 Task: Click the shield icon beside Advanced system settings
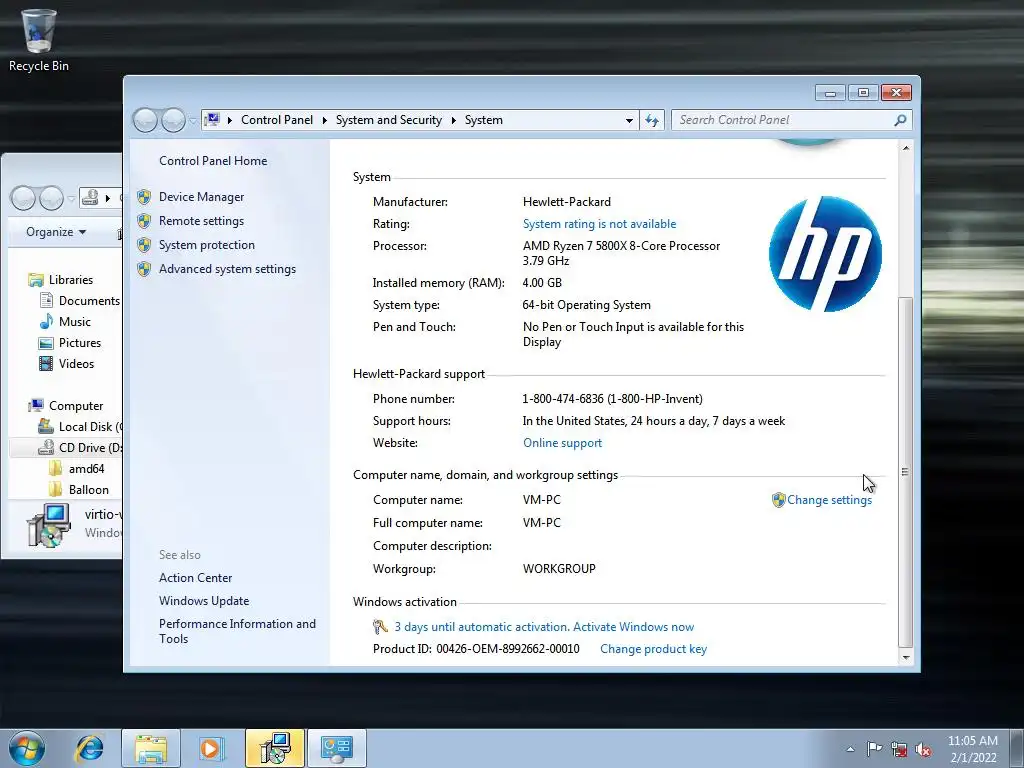coord(144,269)
